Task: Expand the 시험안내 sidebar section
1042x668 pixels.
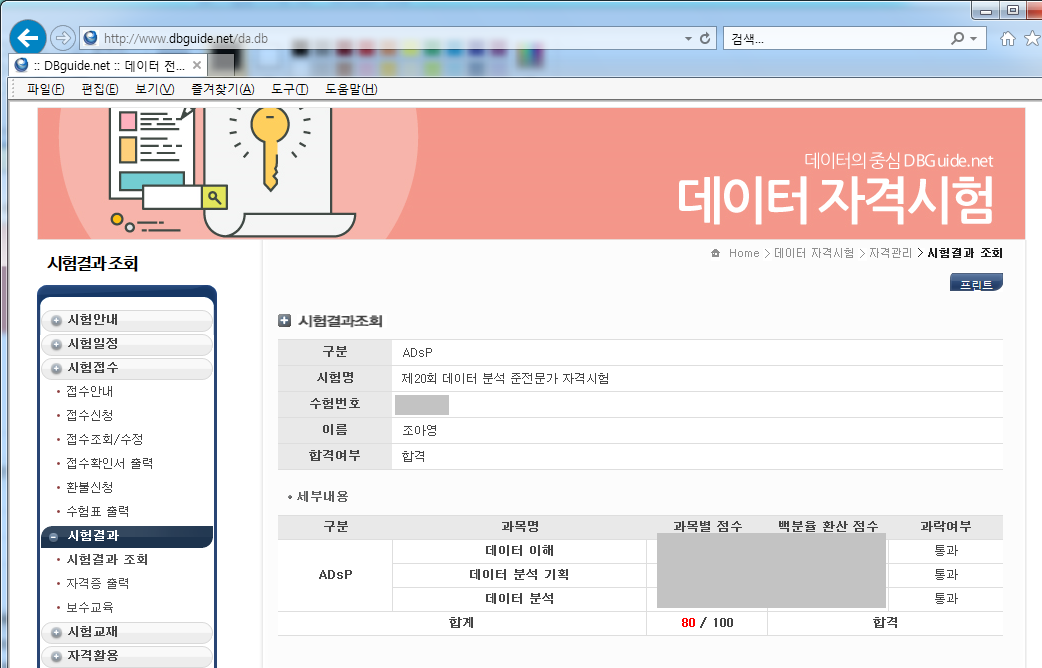Action: (x=127, y=320)
